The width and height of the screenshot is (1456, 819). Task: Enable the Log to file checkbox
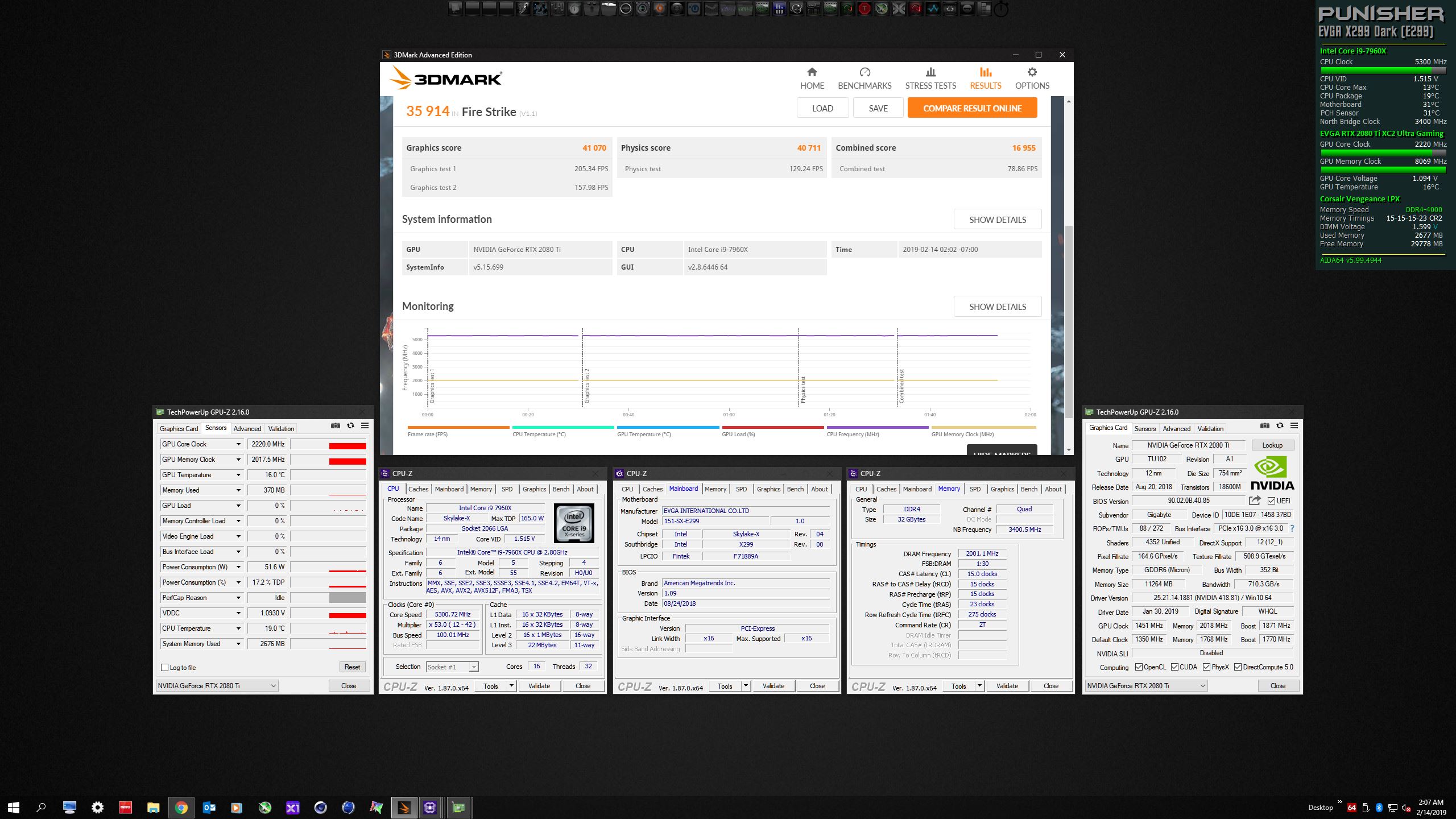click(x=165, y=668)
